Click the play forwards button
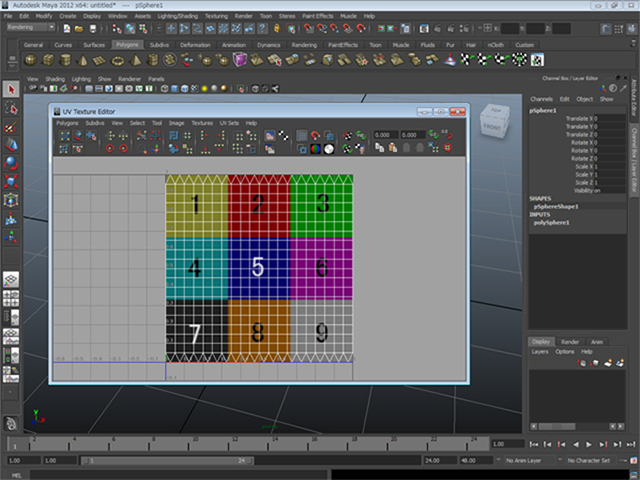 pyautogui.click(x=589, y=444)
